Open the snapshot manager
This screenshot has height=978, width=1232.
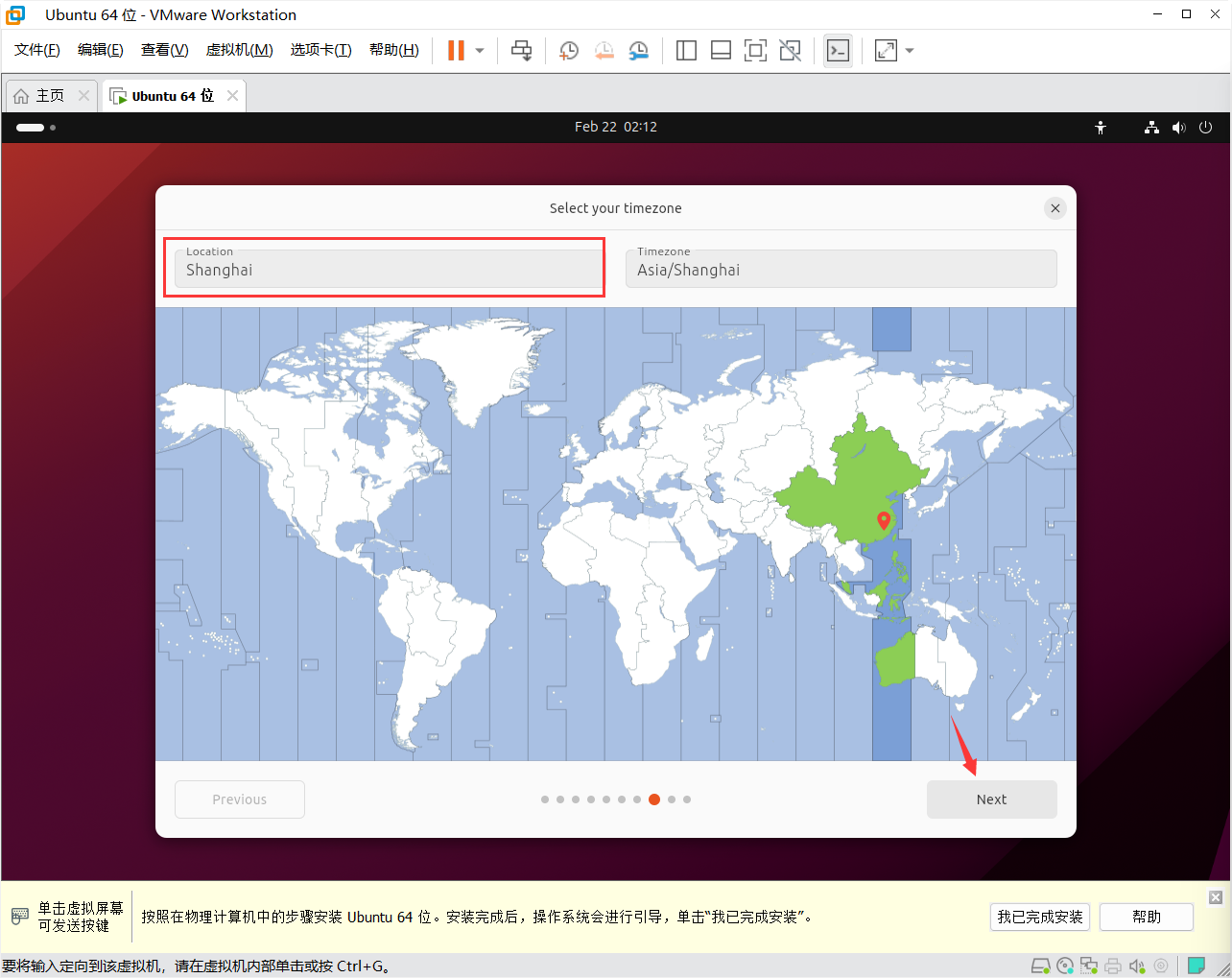click(x=638, y=51)
